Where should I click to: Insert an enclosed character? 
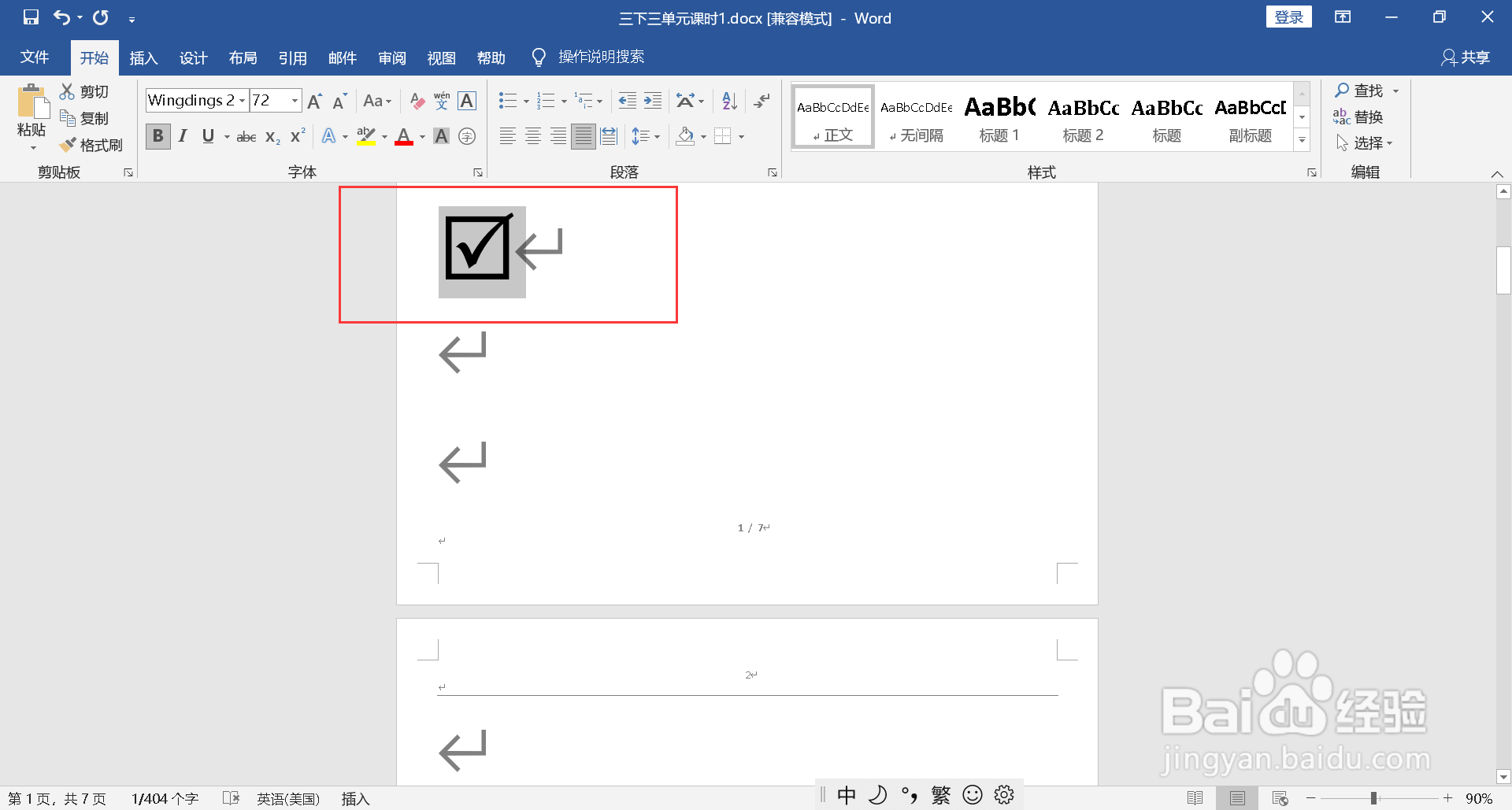click(x=467, y=137)
